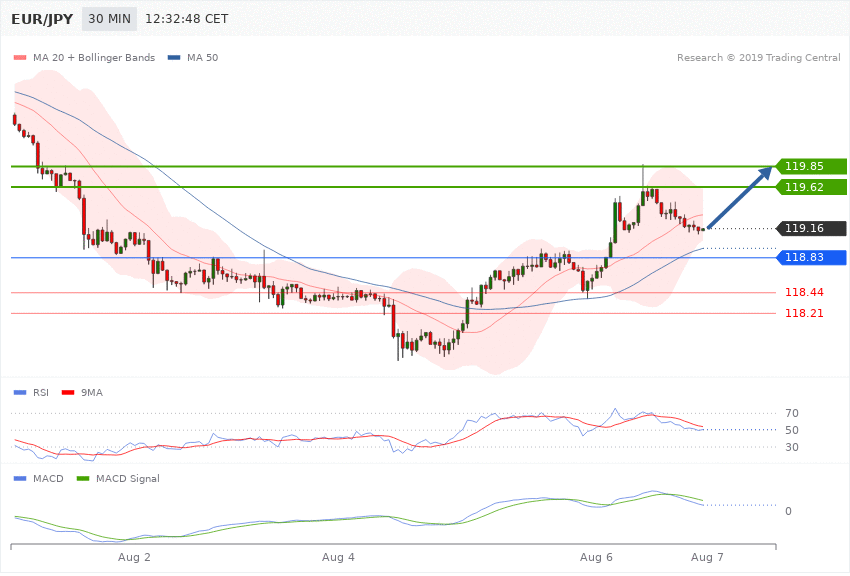The width and height of the screenshot is (850, 576).
Task: Click the Aug 7 date axis label
Action: pyautogui.click(x=707, y=558)
